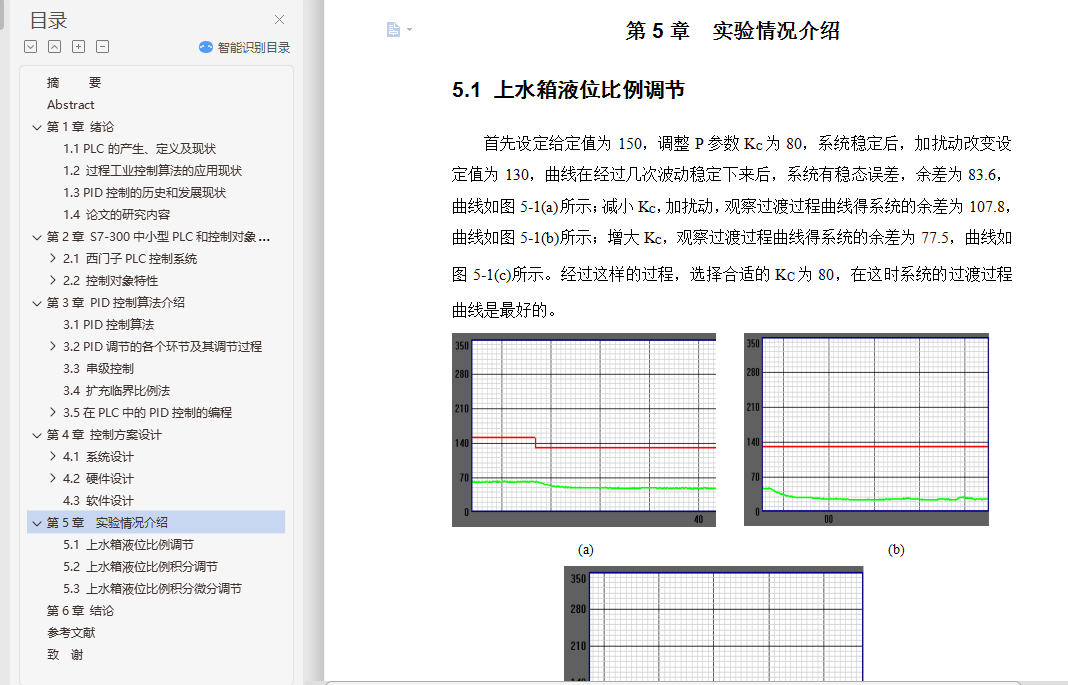
Task: Click the (a) figure caption
Action: pos(585,549)
